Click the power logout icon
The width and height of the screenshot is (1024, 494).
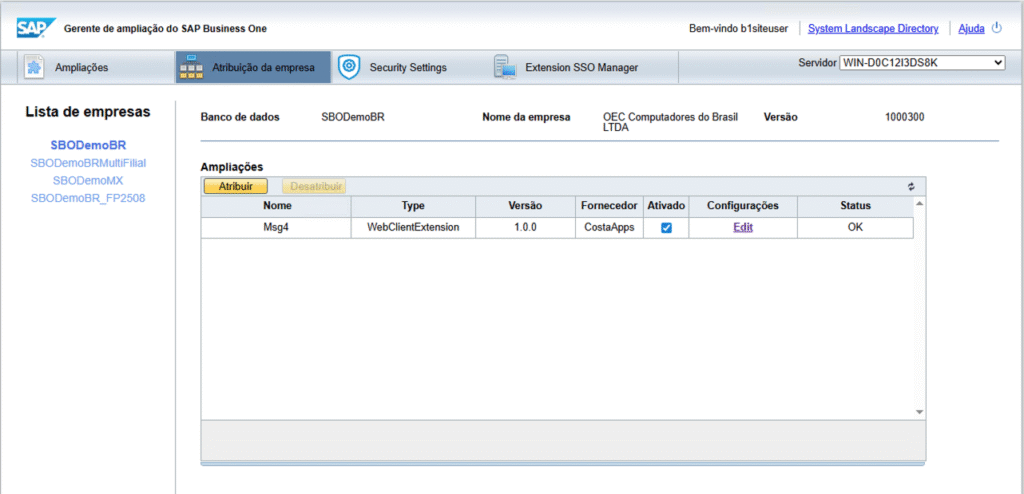(x=996, y=28)
